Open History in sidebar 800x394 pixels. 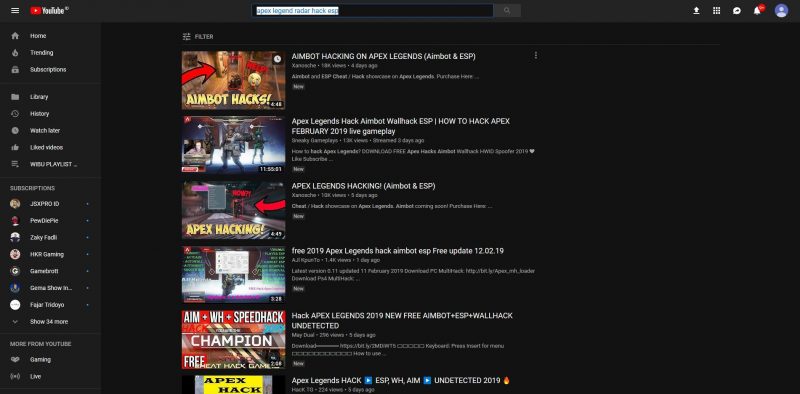[x=51, y=114]
